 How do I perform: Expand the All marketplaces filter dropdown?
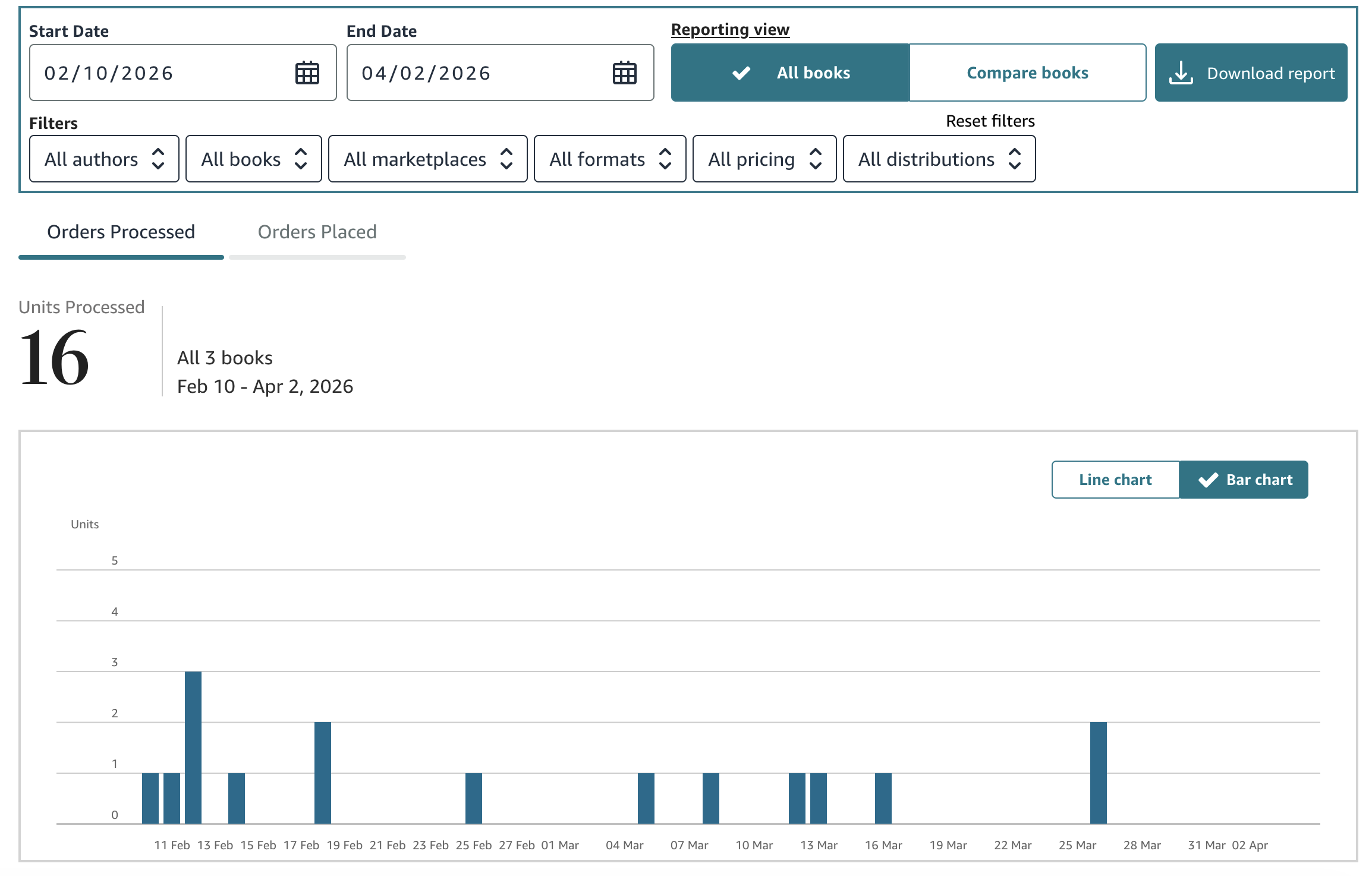click(427, 159)
